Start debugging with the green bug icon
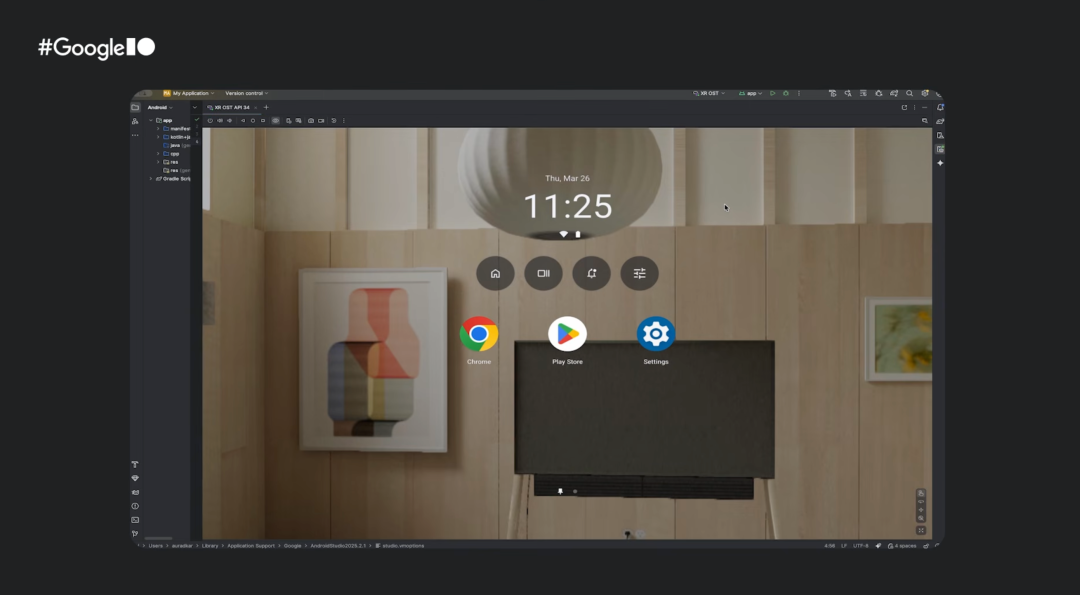Image resolution: width=1080 pixels, height=595 pixels. click(785, 93)
